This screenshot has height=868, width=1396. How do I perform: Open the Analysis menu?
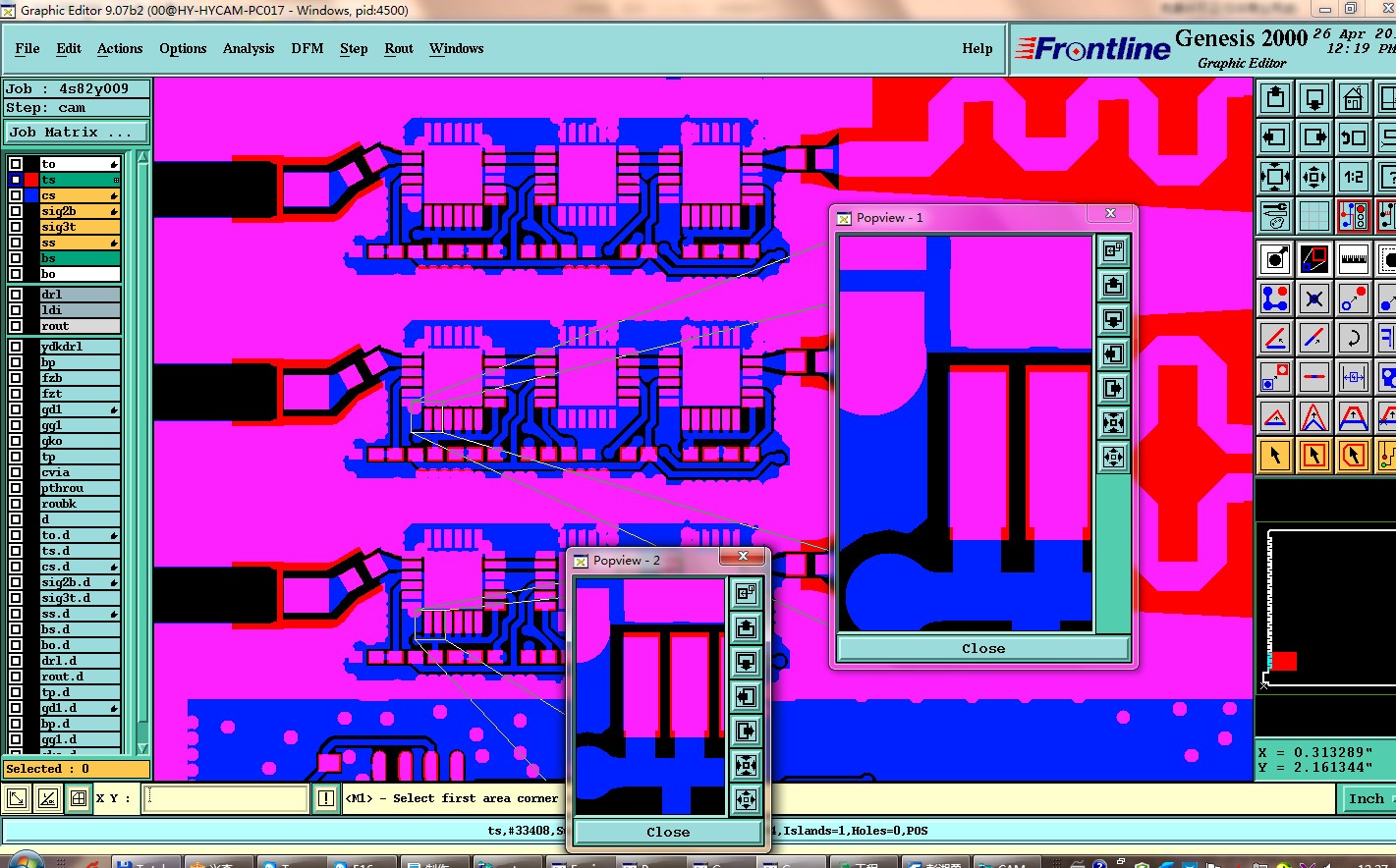pos(249,48)
